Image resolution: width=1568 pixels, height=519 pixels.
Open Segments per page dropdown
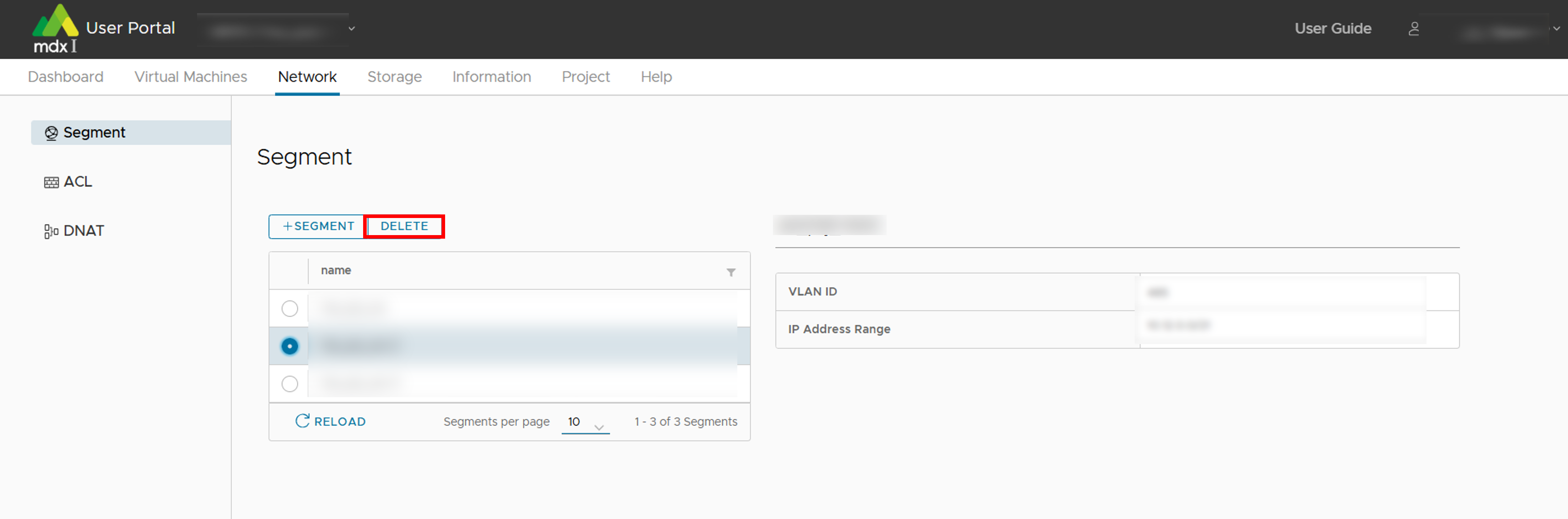(585, 422)
